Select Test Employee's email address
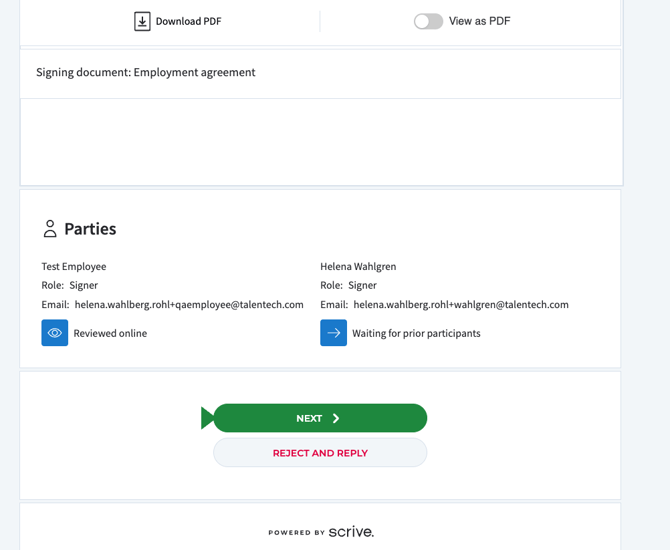This screenshot has width=670, height=550. pos(189,305)
